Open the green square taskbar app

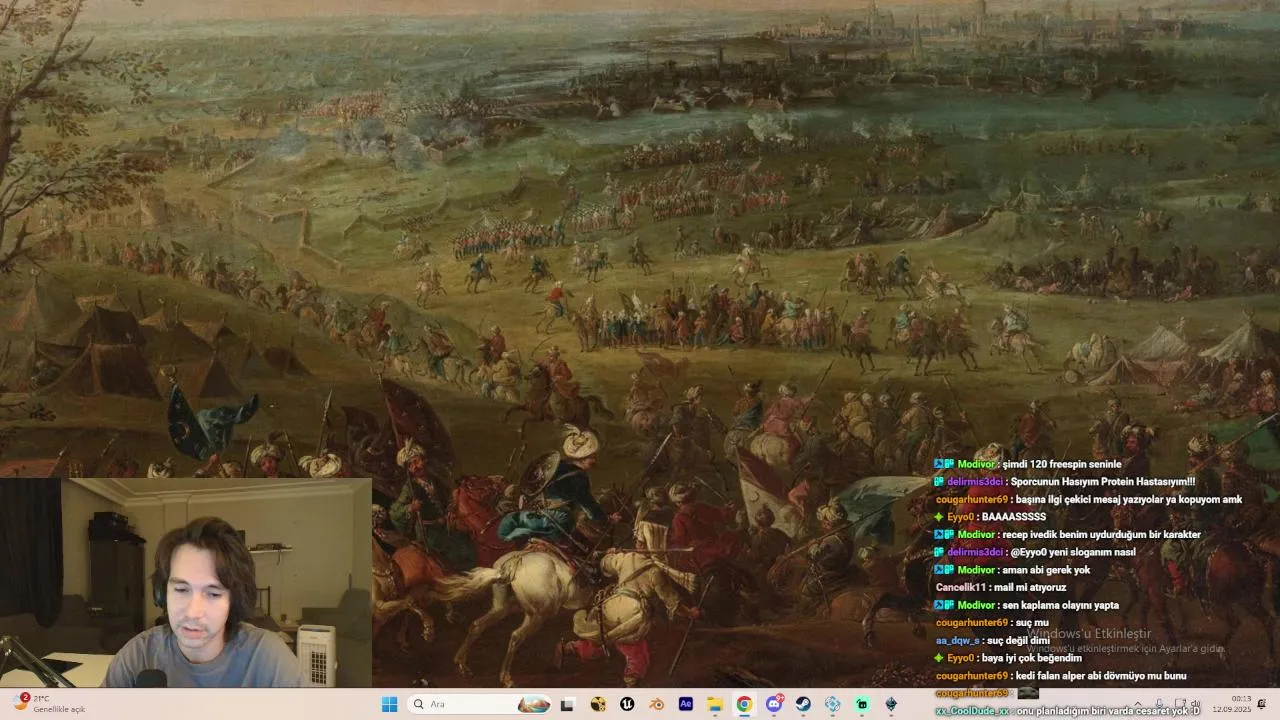pyautogui.click(x=862, y=704)
